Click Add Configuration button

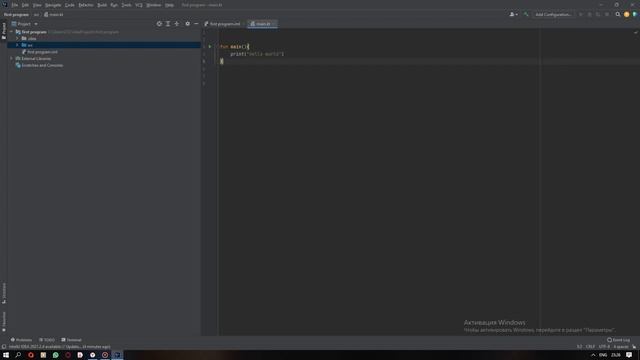tap(553, 14)
